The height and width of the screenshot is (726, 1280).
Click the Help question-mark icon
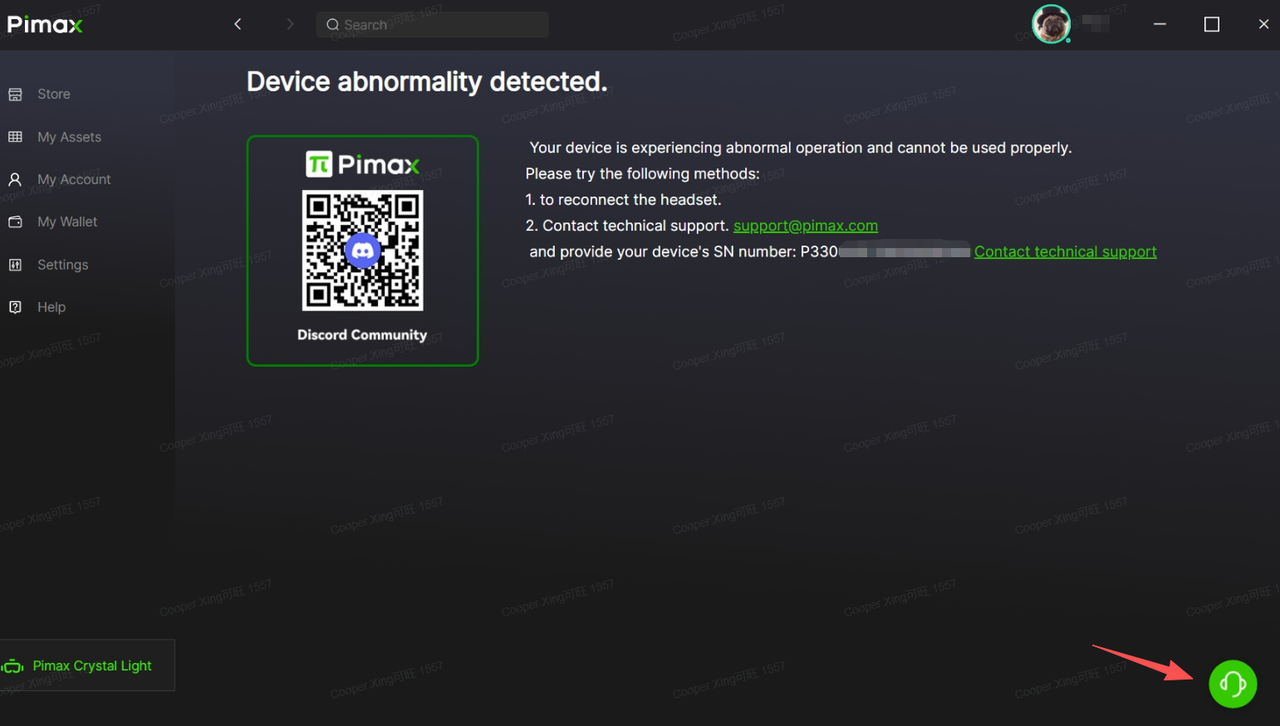click(x=15, y=307)
